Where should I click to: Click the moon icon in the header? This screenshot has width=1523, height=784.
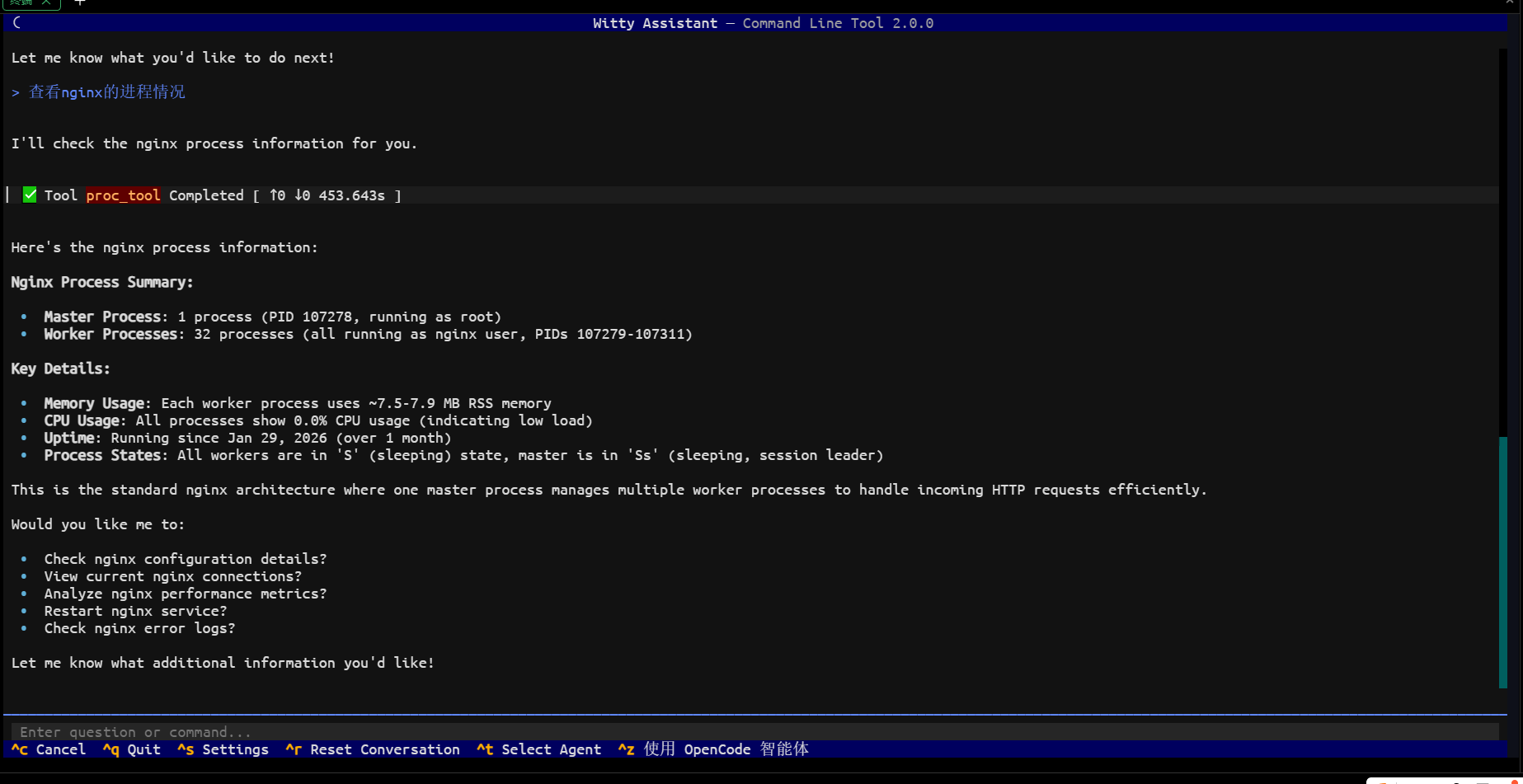pos(16,23)
